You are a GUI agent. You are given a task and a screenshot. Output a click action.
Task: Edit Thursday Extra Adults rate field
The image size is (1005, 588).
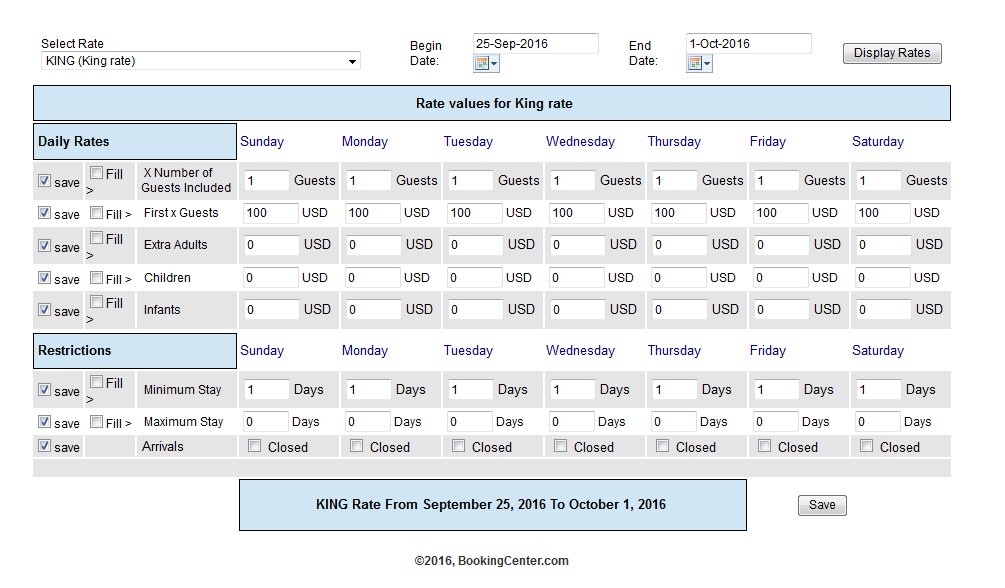679,245
